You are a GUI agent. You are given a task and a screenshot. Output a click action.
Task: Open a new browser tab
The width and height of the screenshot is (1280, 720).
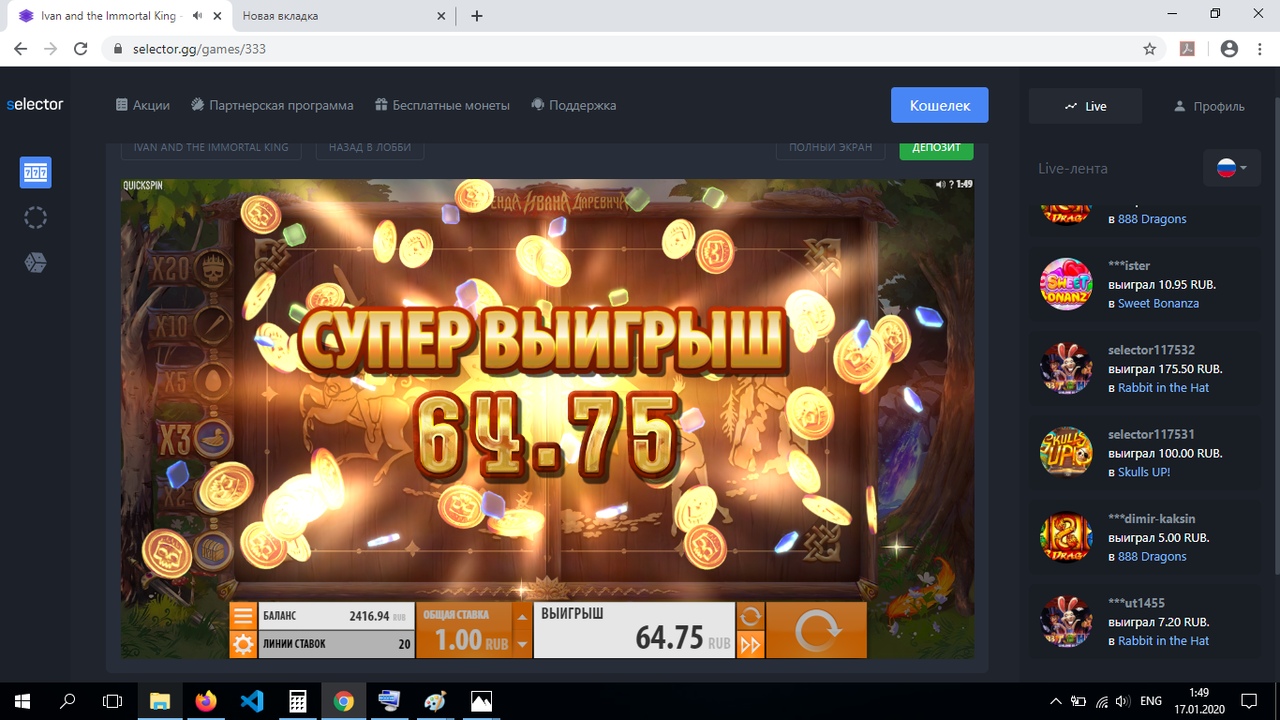click(x=477, y=16)
